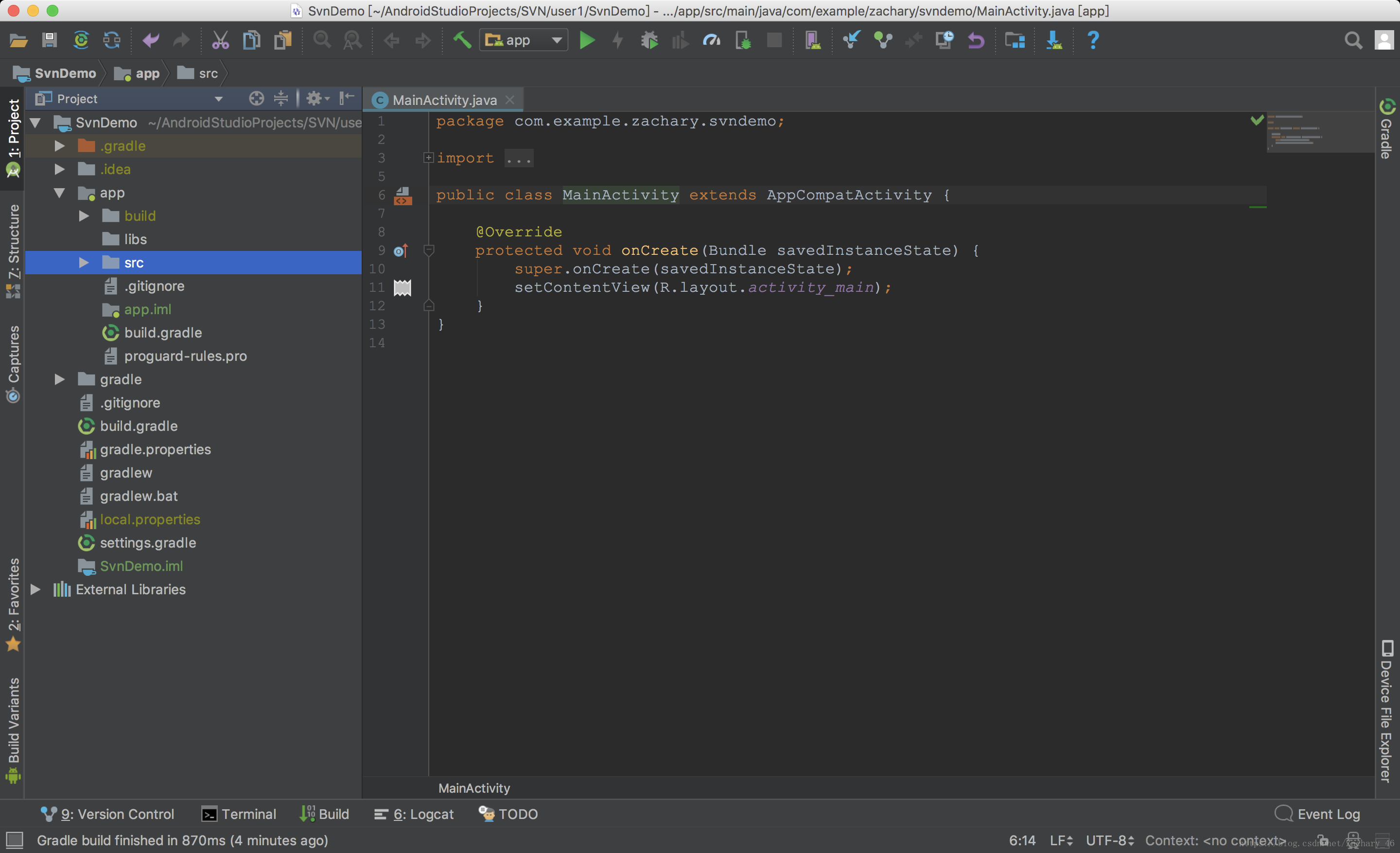Click the Collapse All icon in Project panel
1400x853 pixels.
pos(280,99)
